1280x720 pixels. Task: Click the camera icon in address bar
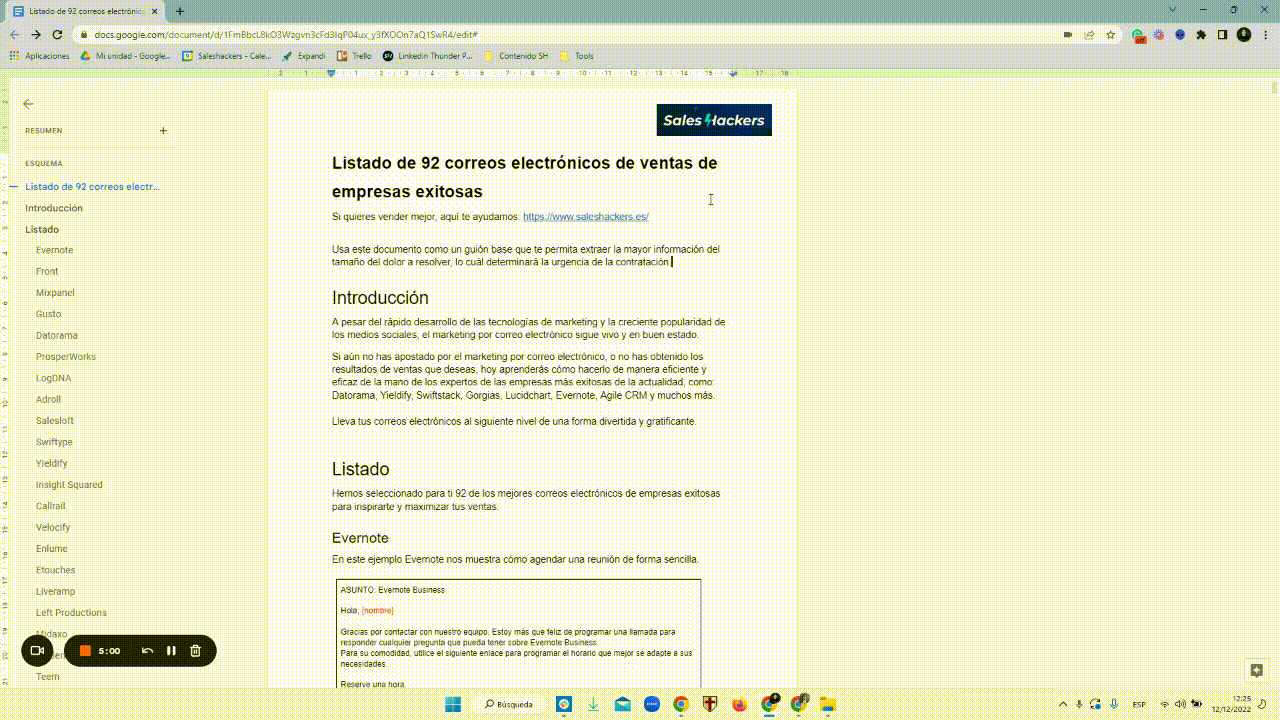point(1068,34)
